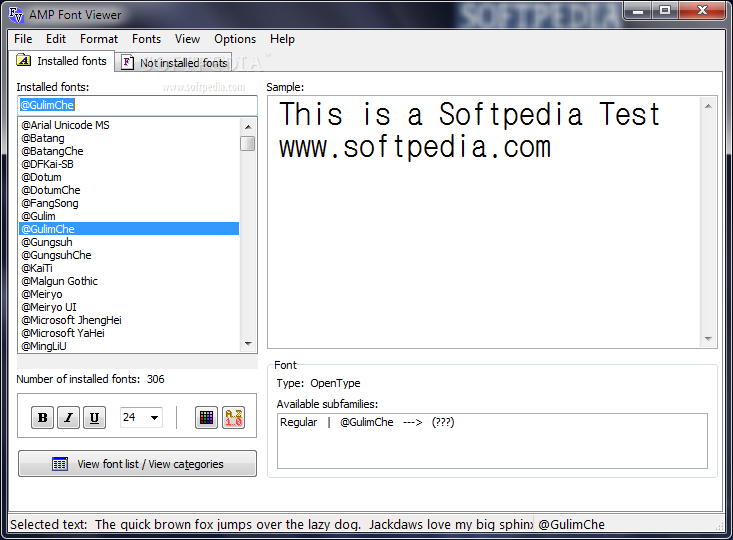Viewport: 733px width, 540px height.
Task: Select @MingLiU in the font list
Action: click(x=129, y=346)
